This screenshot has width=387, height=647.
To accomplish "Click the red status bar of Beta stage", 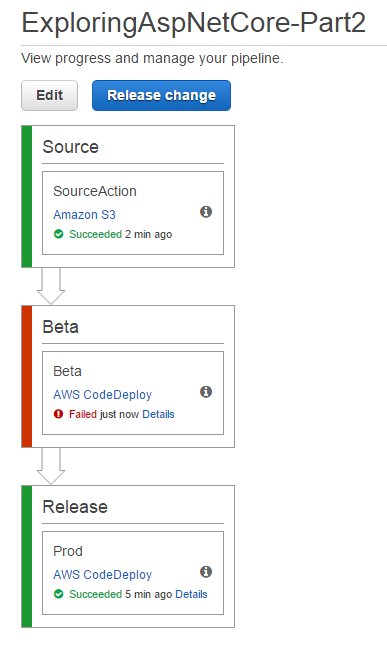I will (x=27, y=376).
